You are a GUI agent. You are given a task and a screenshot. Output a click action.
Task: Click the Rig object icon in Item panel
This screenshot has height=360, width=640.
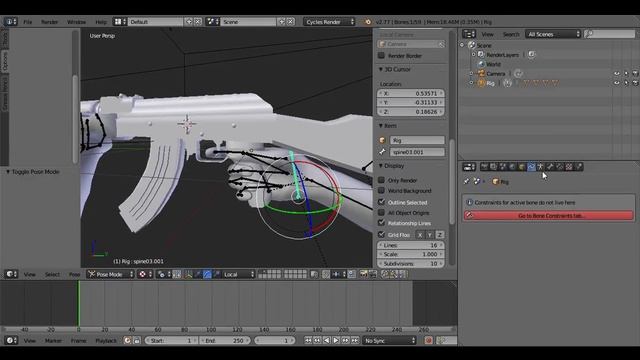pos(382,140)
